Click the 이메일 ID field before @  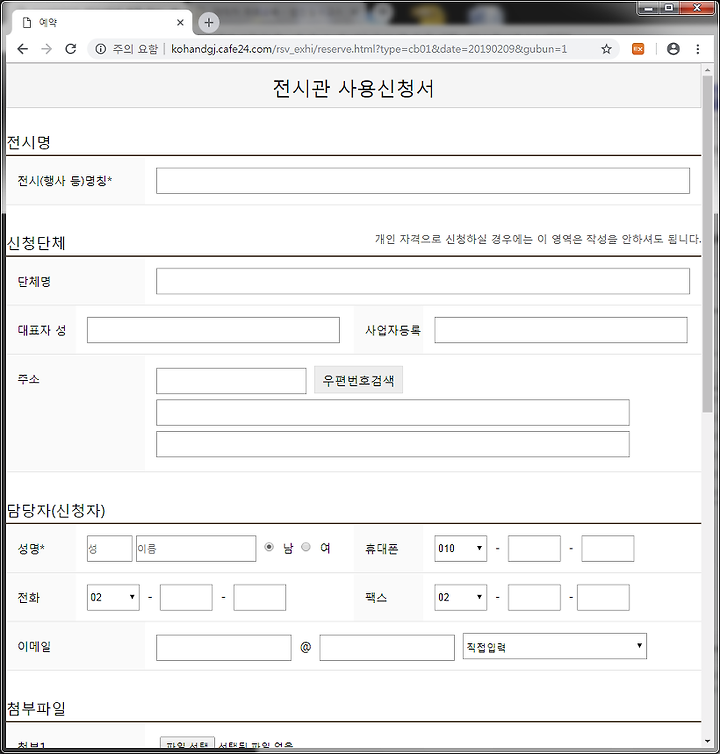pyautogui.click(x=224, y=648)
